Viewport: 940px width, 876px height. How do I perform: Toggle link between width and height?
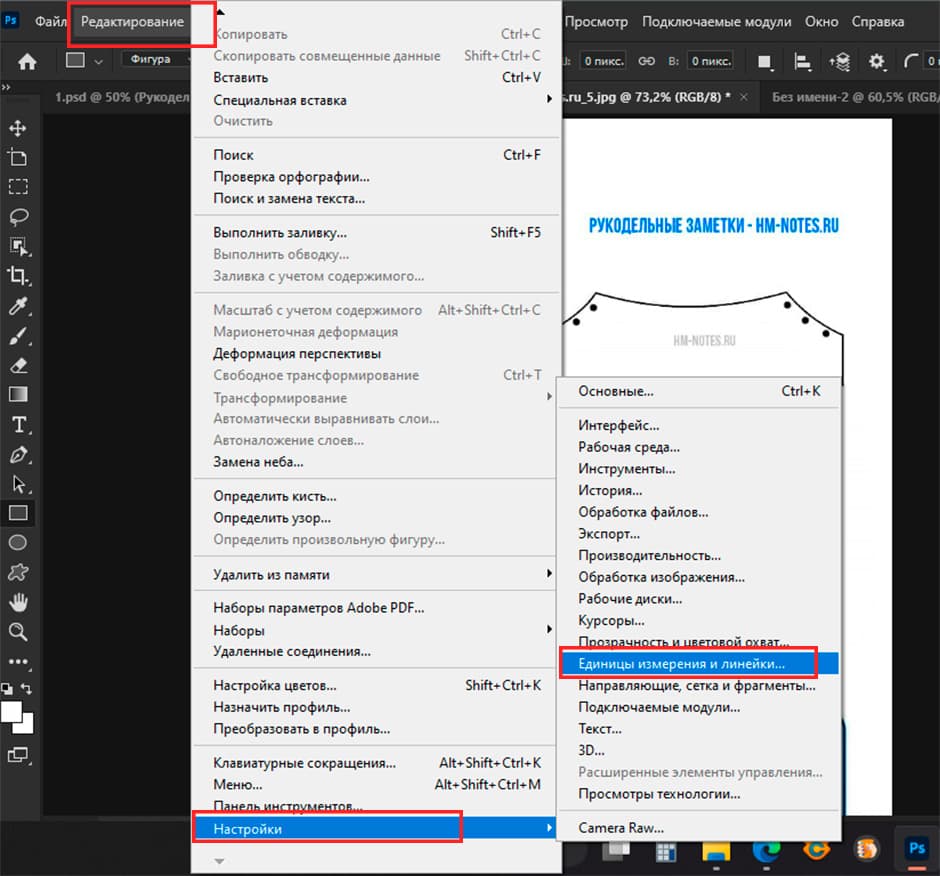(x=647, y=62)
